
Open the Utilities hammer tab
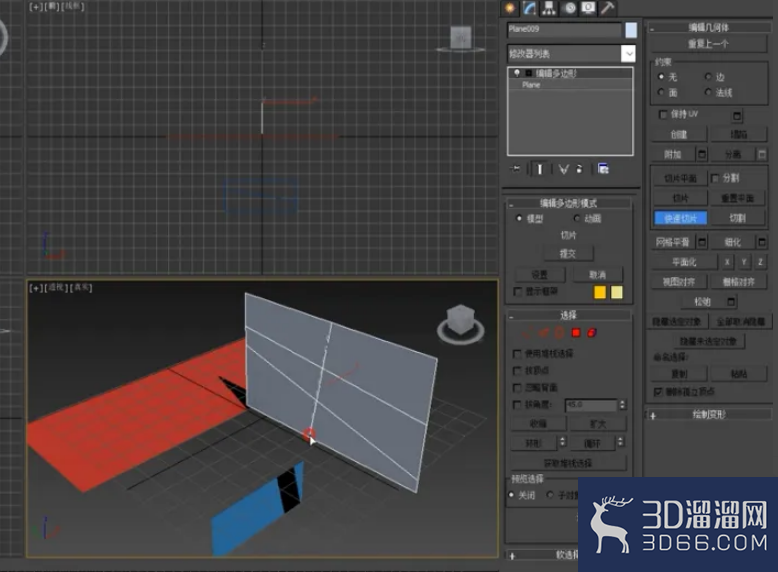[608, 8]
